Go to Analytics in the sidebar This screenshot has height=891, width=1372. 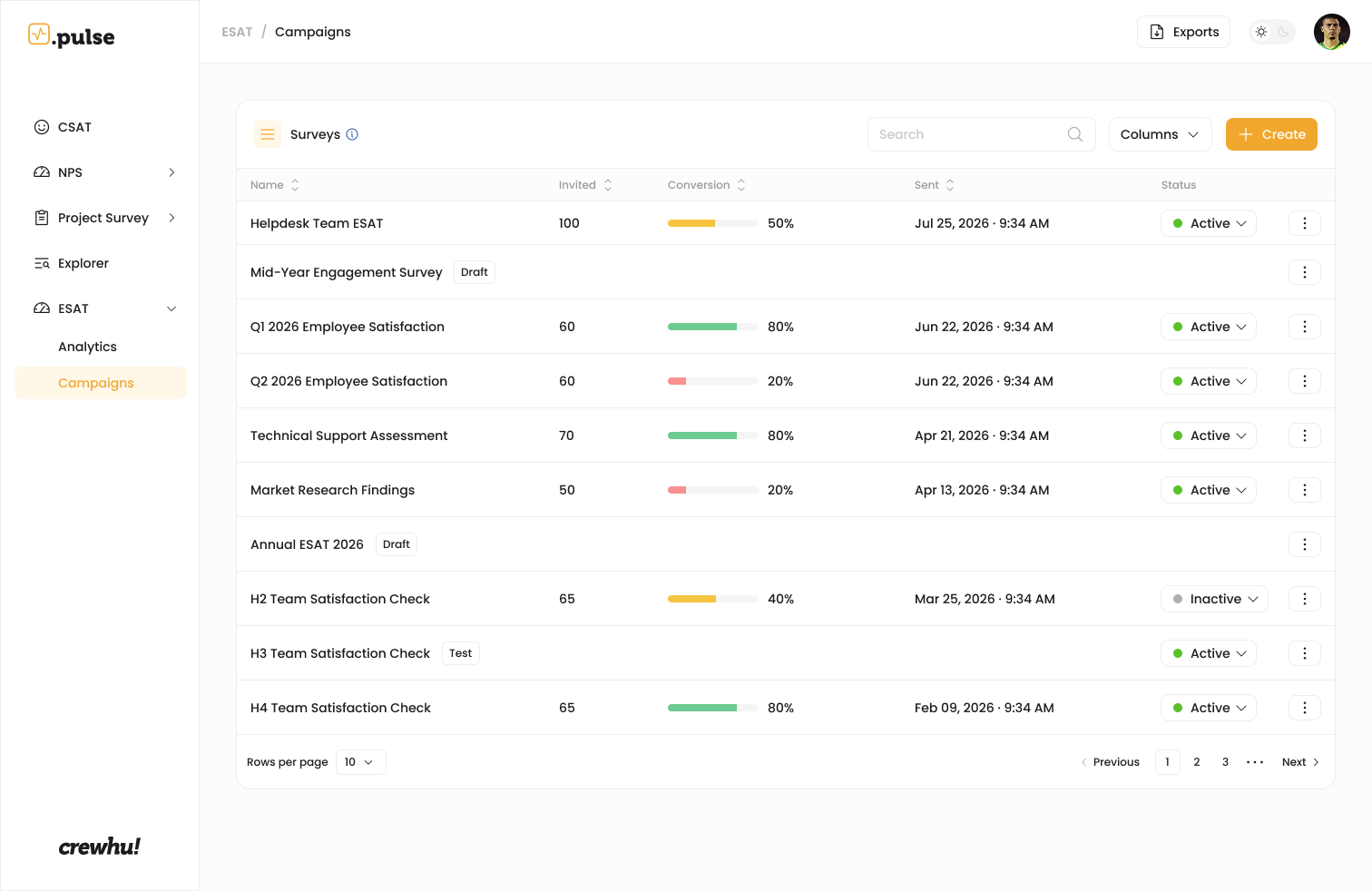tap(87, 347)
